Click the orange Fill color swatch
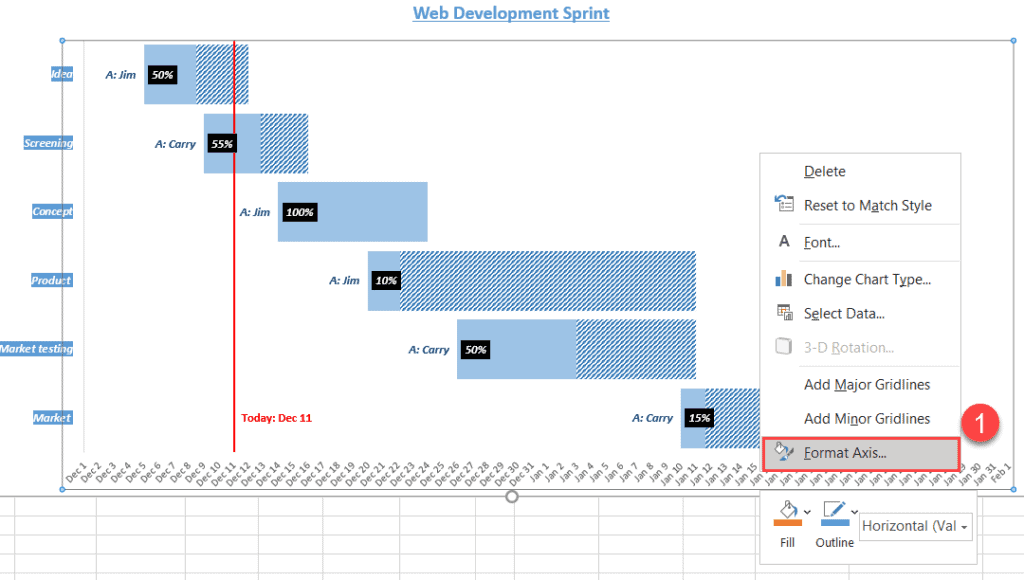The width and height of the screenshot is (1024, 580). point(788,522)
